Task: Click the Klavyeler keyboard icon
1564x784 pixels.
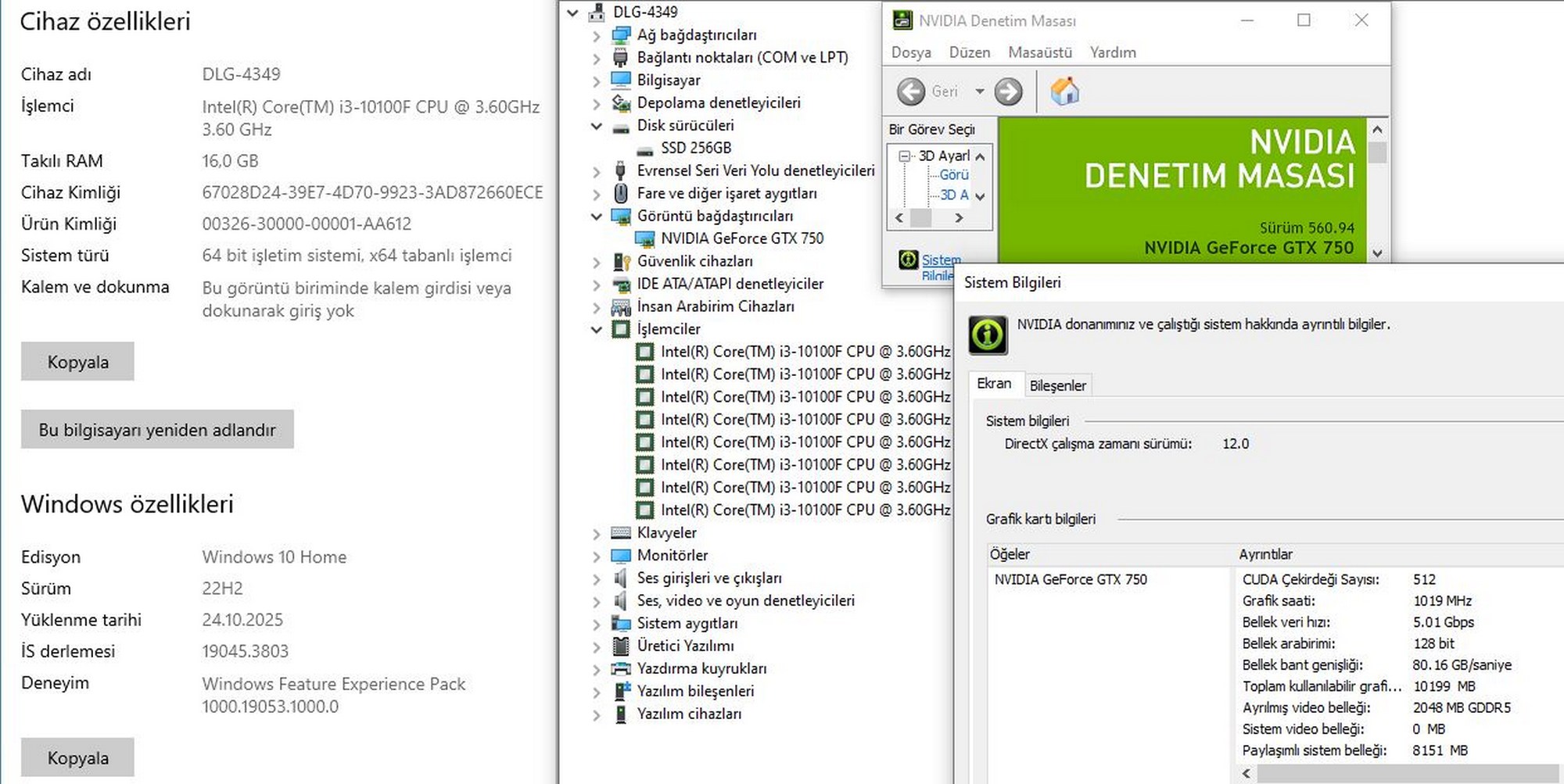Action: pyautogui.click(x=621, y=533)
